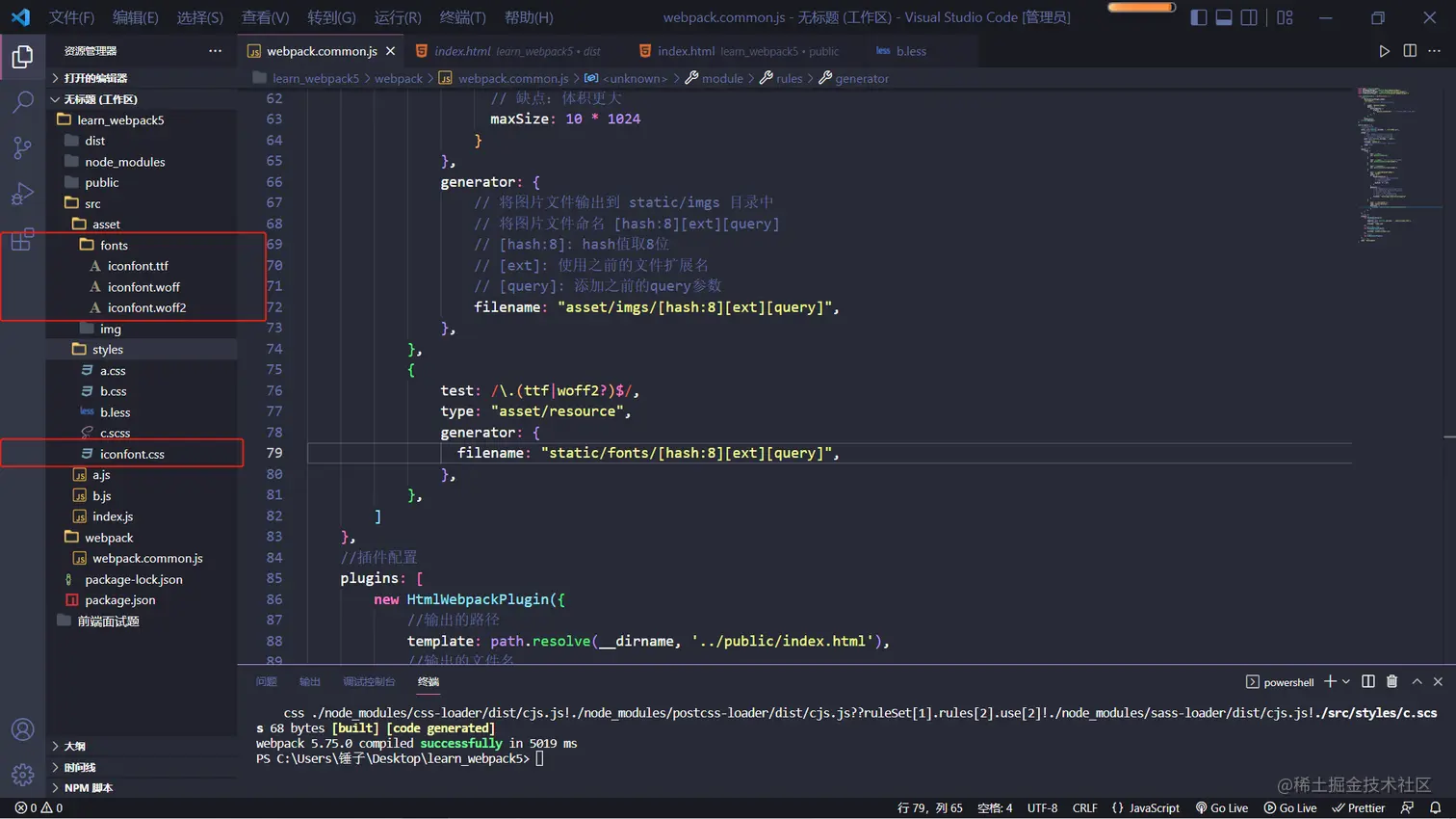Click Prettier in status bar
Viewport: 1456px width, 819px height.
(x=1359, y=807)
